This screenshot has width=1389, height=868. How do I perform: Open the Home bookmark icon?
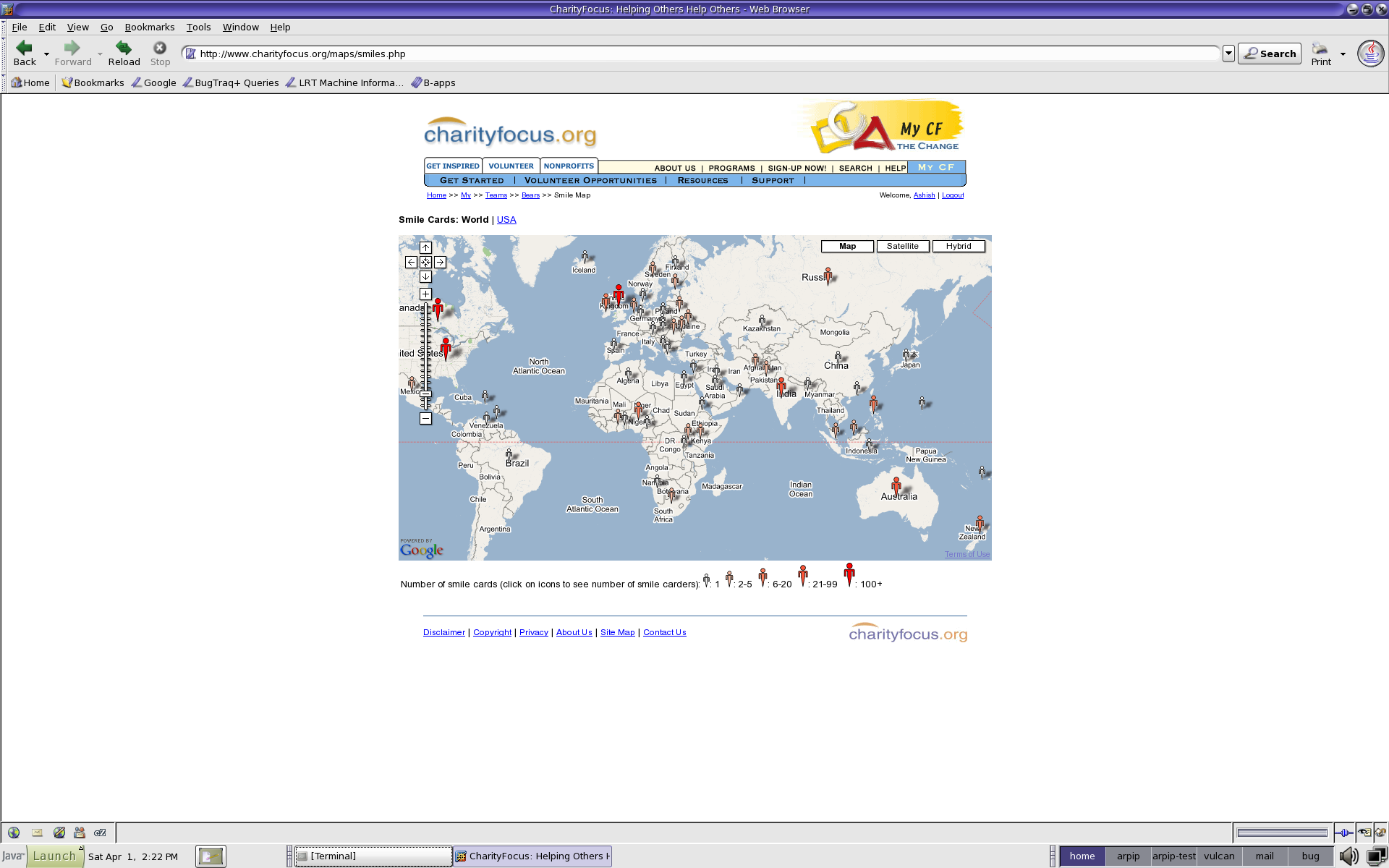[x=30, y=82]
